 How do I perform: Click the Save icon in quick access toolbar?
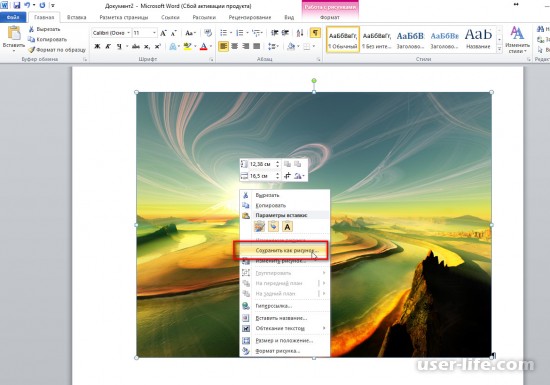(16, 5)
